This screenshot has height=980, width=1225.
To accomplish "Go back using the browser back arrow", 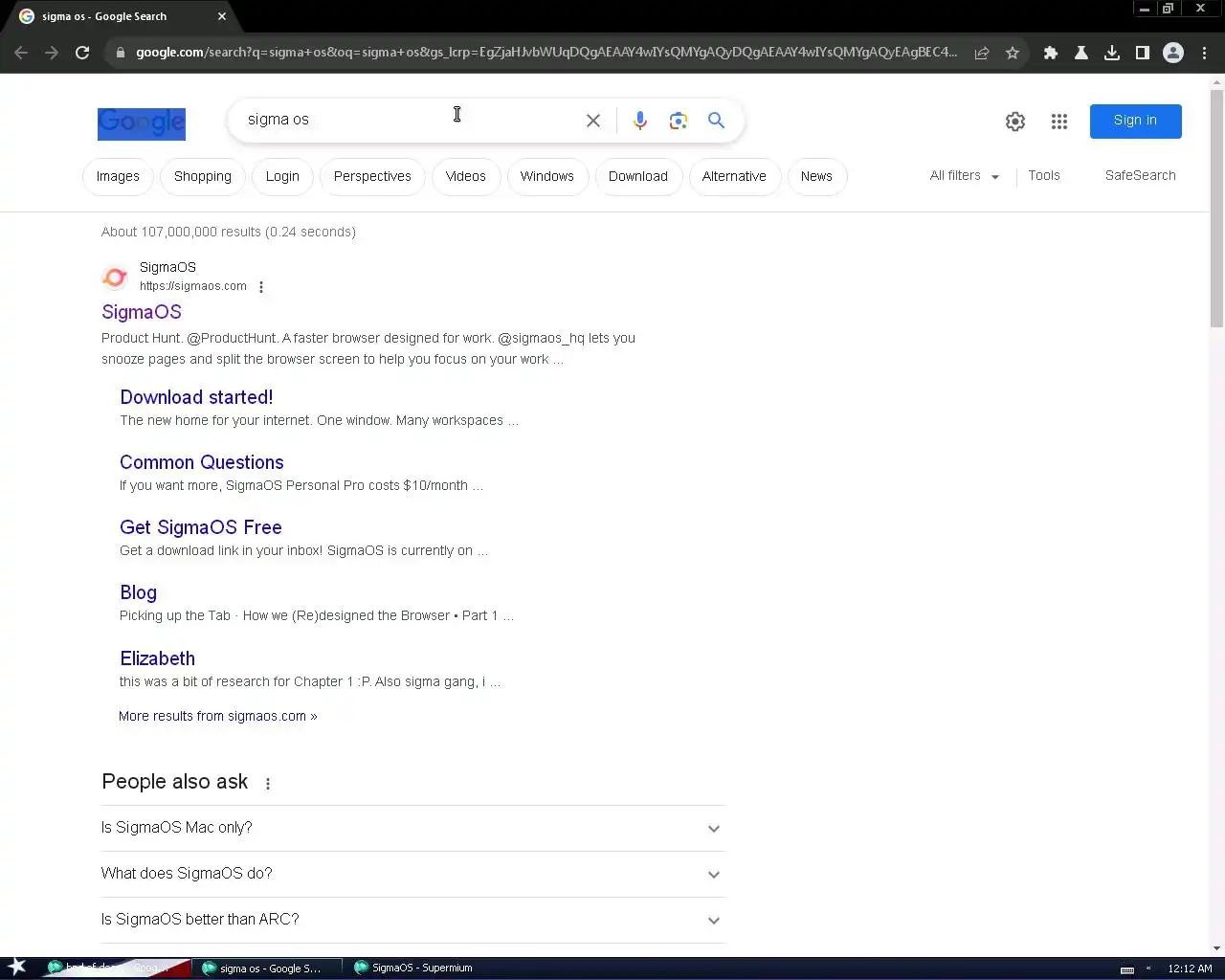I will click(x=21, y=53).
